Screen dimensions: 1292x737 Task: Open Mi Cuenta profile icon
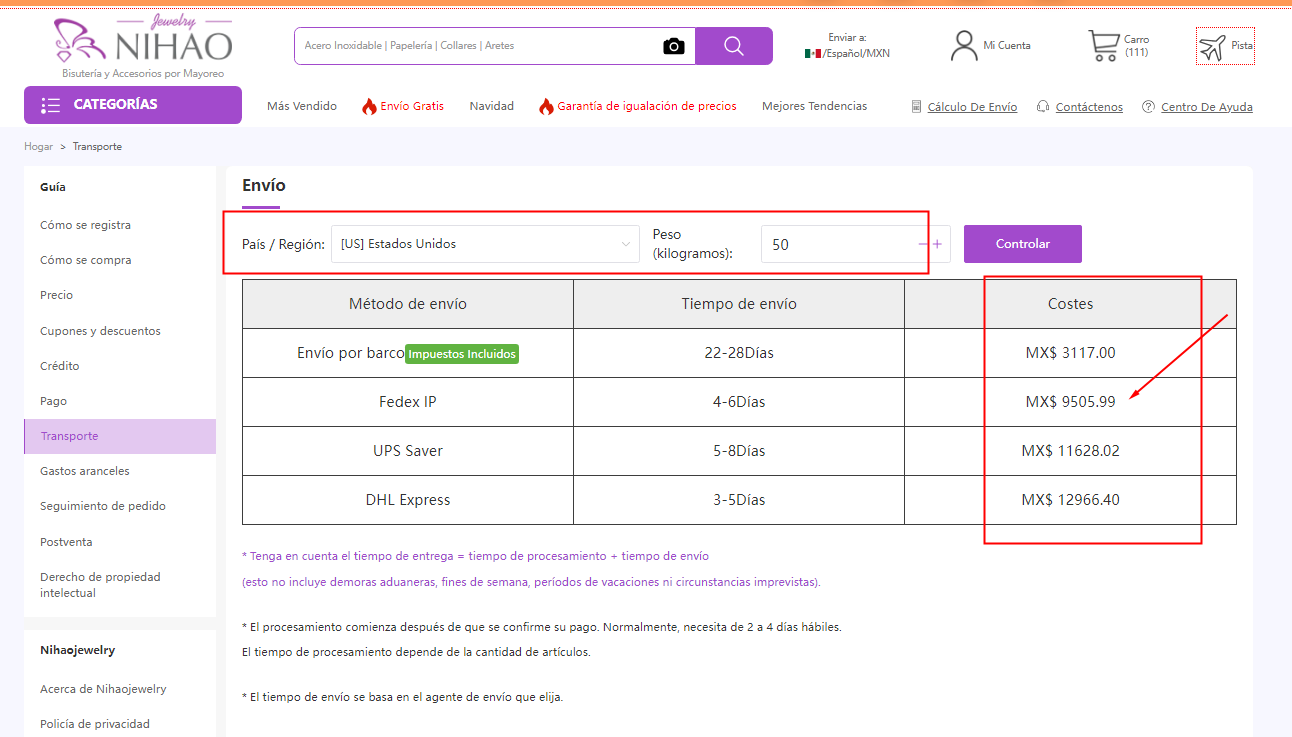click(x=964, y=45)
